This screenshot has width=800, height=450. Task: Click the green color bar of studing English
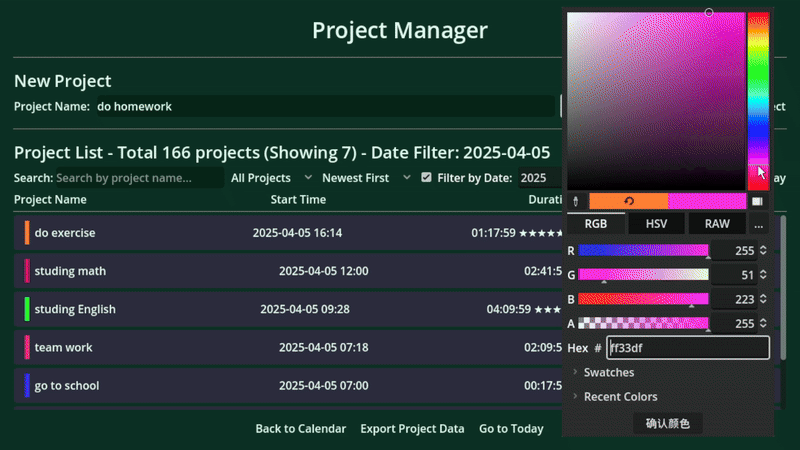click(x=27, y=309)
